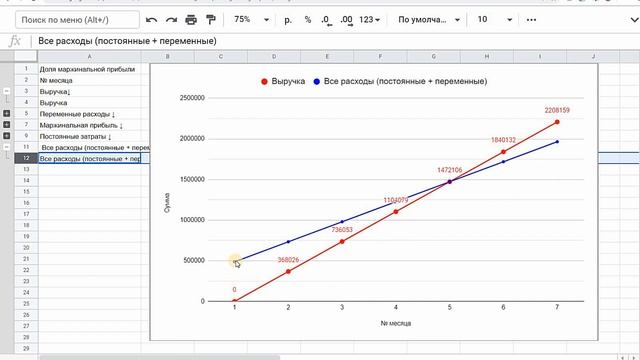Screen dimensions: 640x360
Task: Expand the row group at row 9
Action: click(7, 136)
